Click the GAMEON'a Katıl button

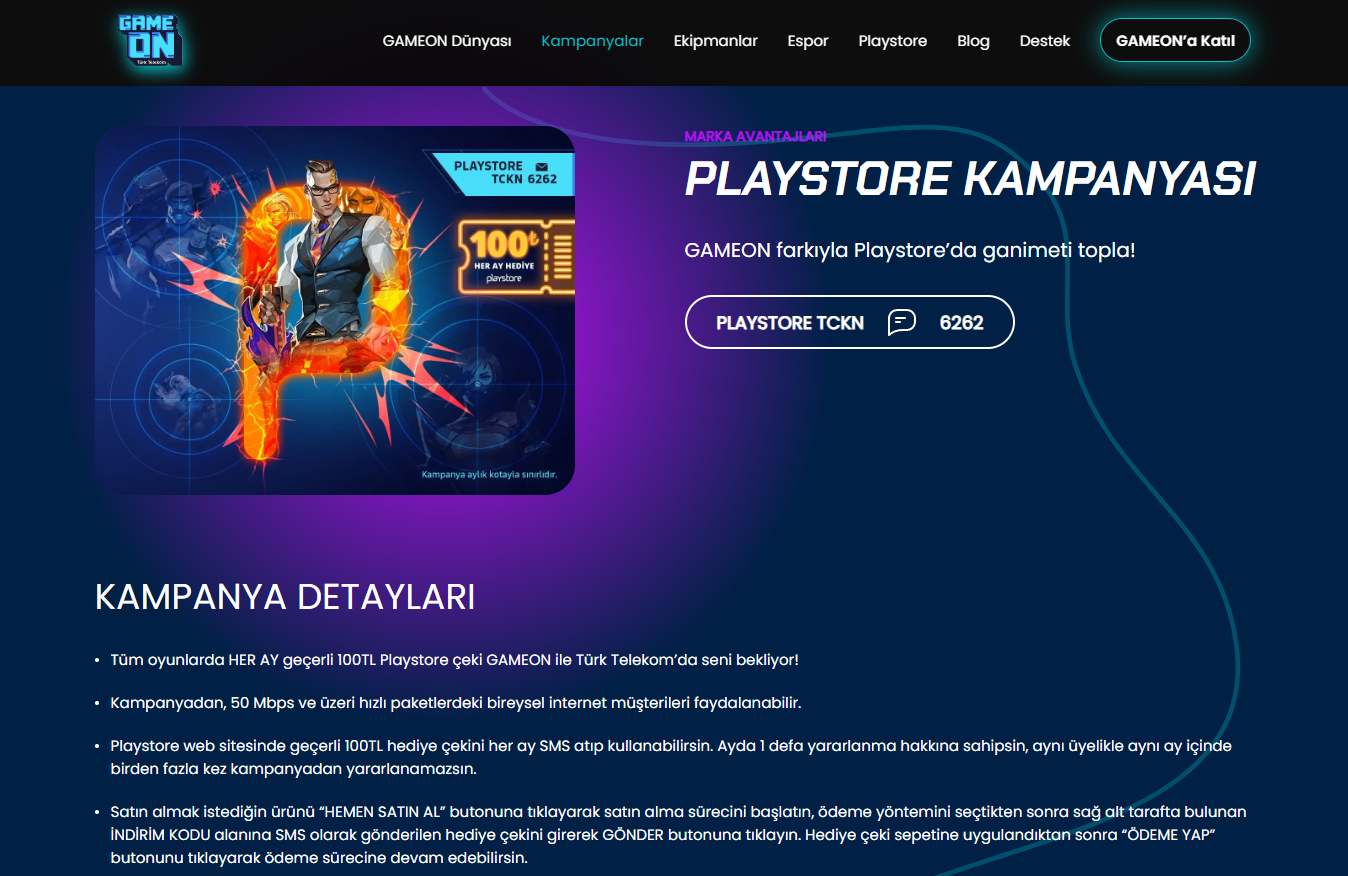click(1175, 41)
